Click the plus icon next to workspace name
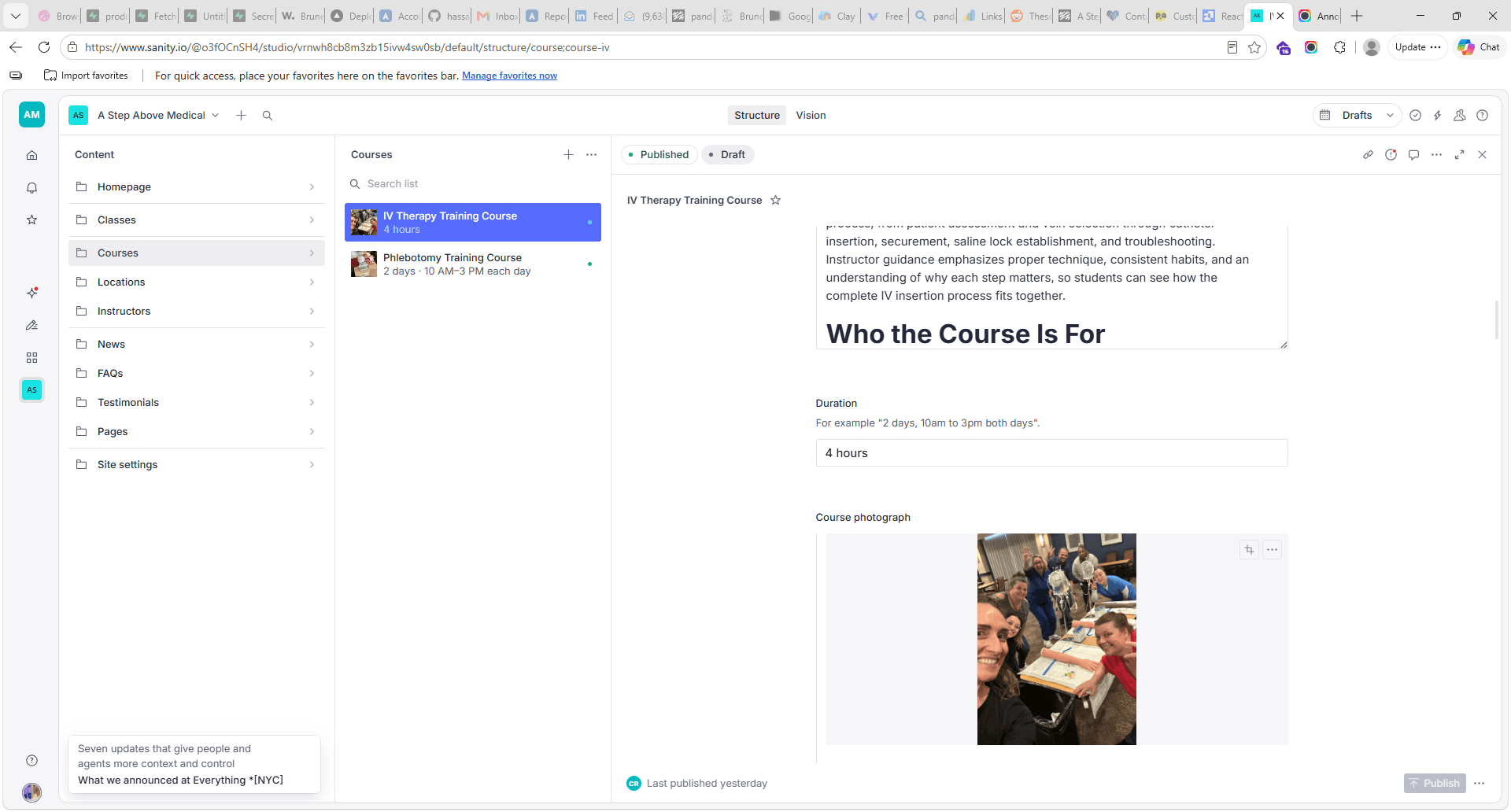Viewport: 1511px width, 812px height. click(x=241, y=115)
